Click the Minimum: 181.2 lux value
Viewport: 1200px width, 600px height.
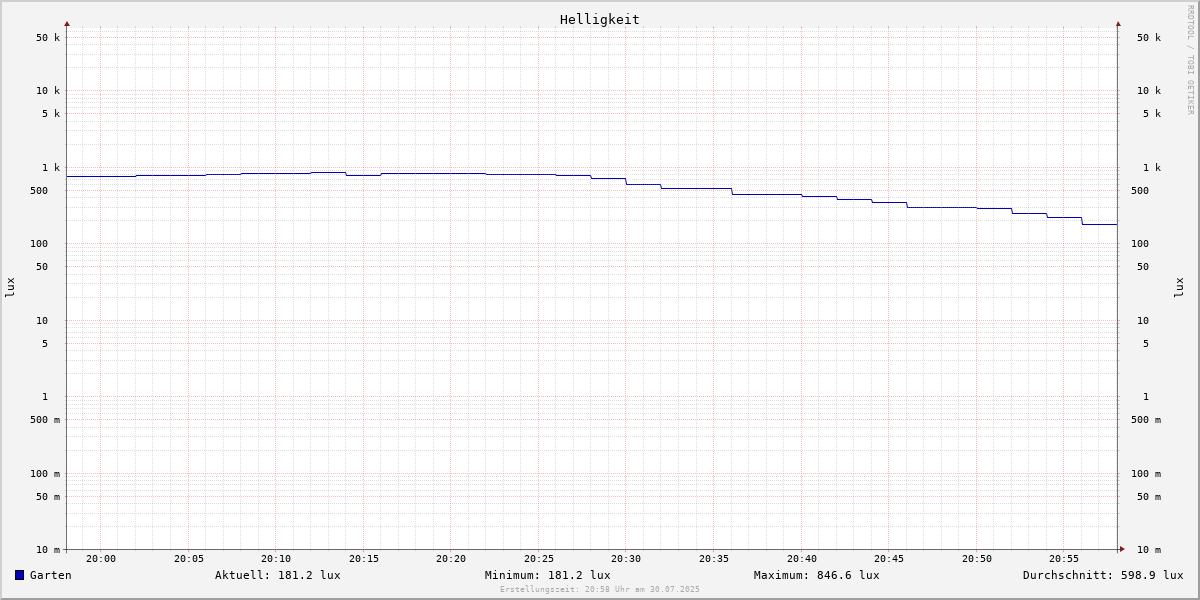pos(548,575)
